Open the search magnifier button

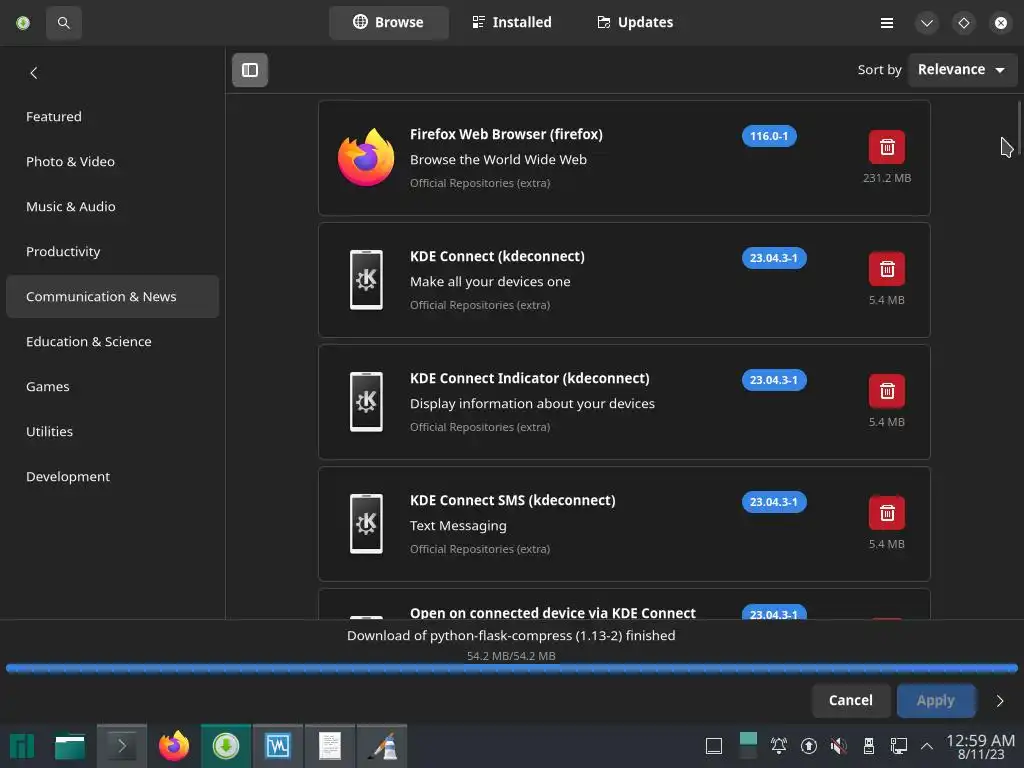coord(63,23)
